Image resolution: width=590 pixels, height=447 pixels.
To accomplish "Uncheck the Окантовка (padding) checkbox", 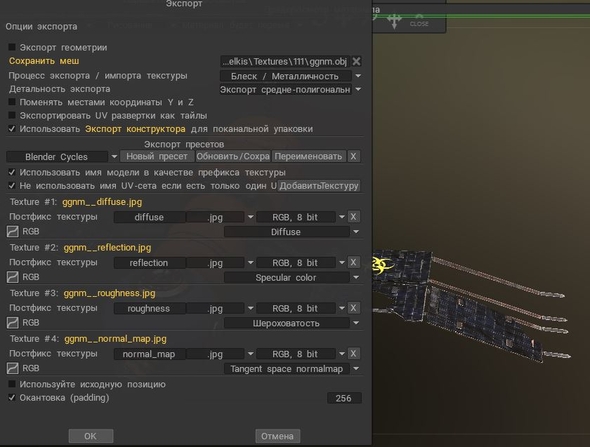I will click(12, 397).
